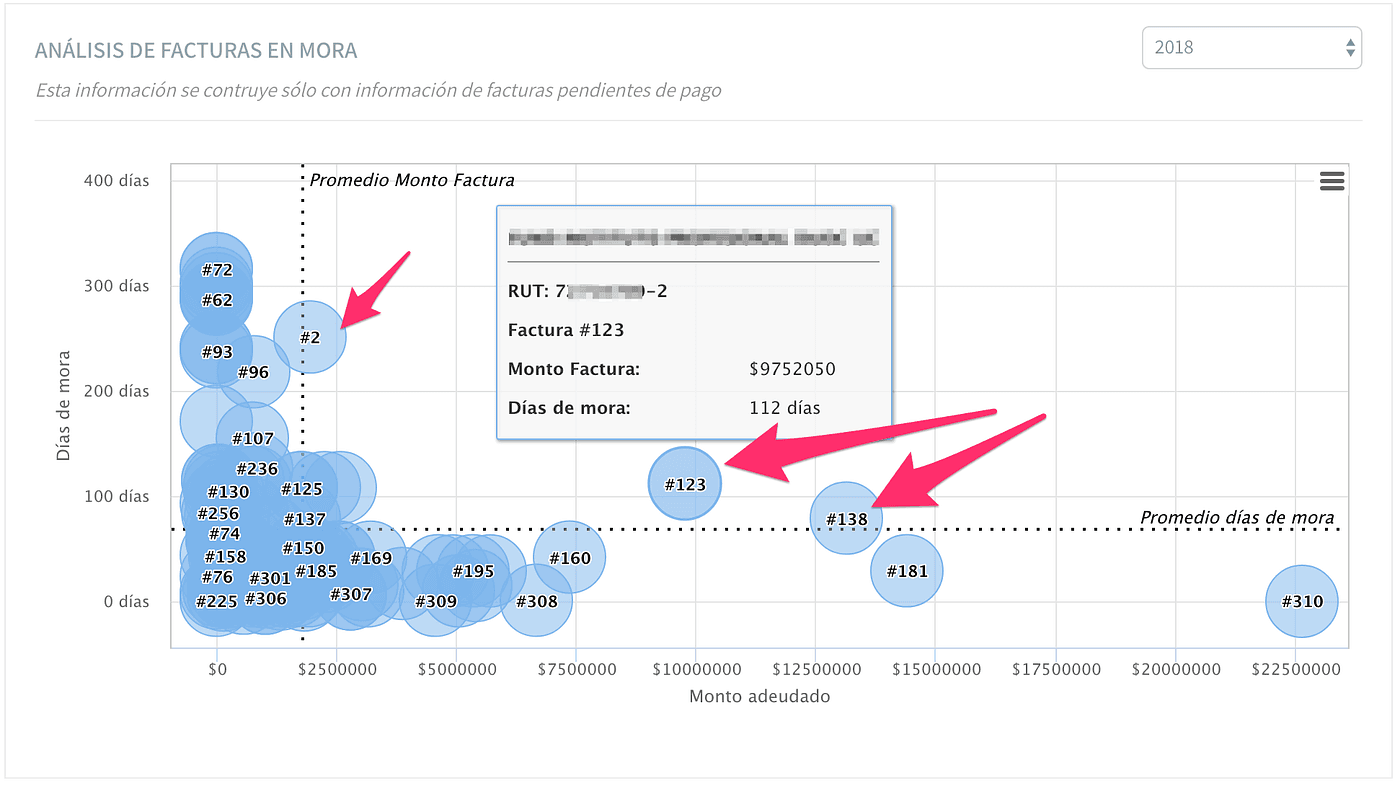Image resolution: width=1400 pixels, height=786 pixels.
Task: Open the 2018 year dropdown
Action: tap(1252, 47)
